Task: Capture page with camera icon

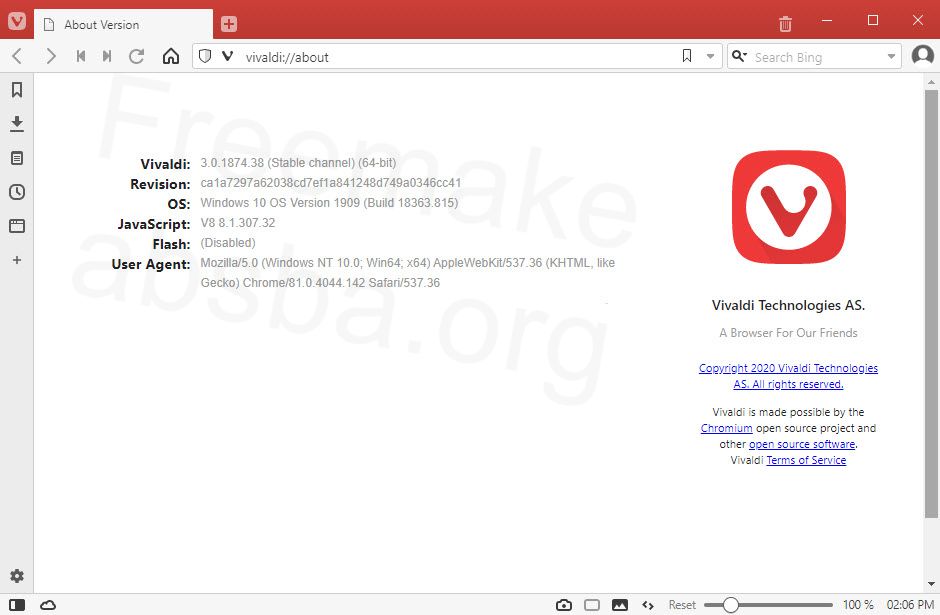Action: (564, 605)
